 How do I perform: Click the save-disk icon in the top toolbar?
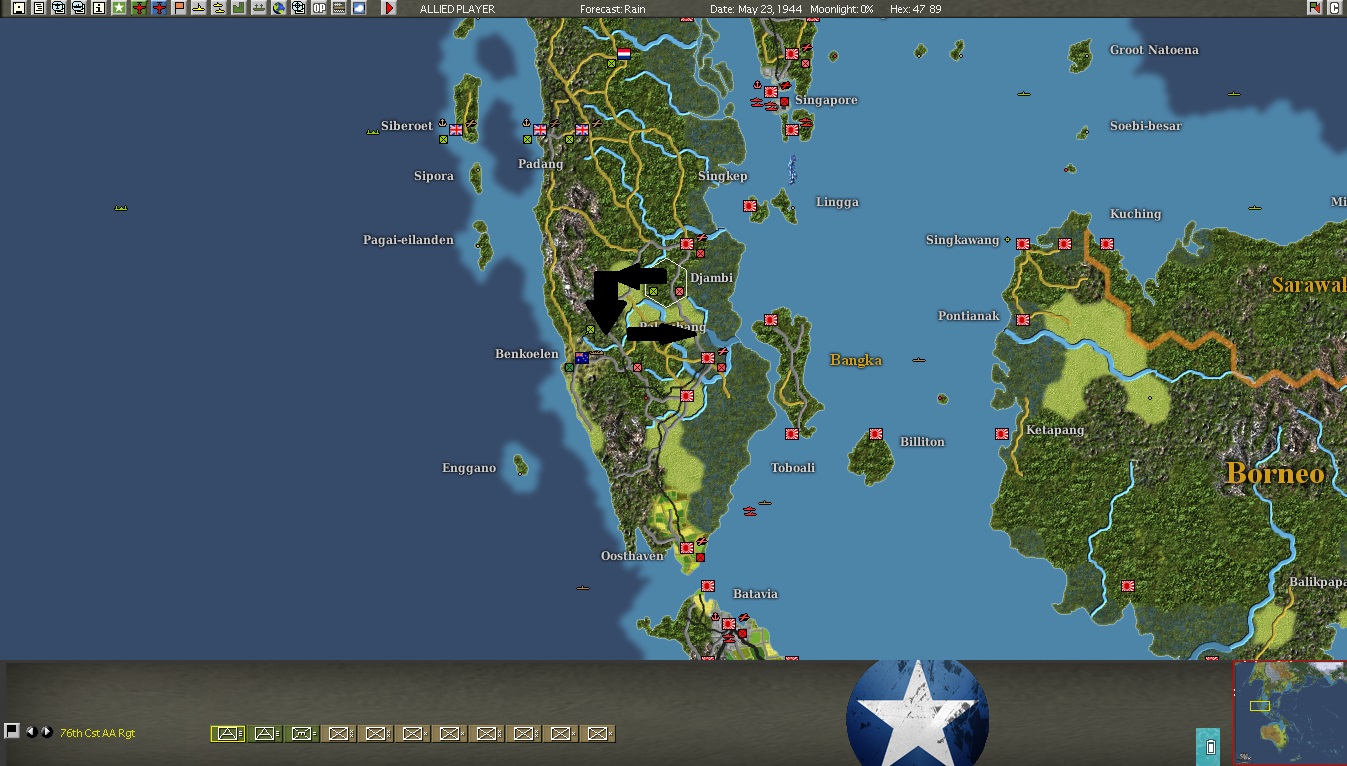click(x=19, y=8)
